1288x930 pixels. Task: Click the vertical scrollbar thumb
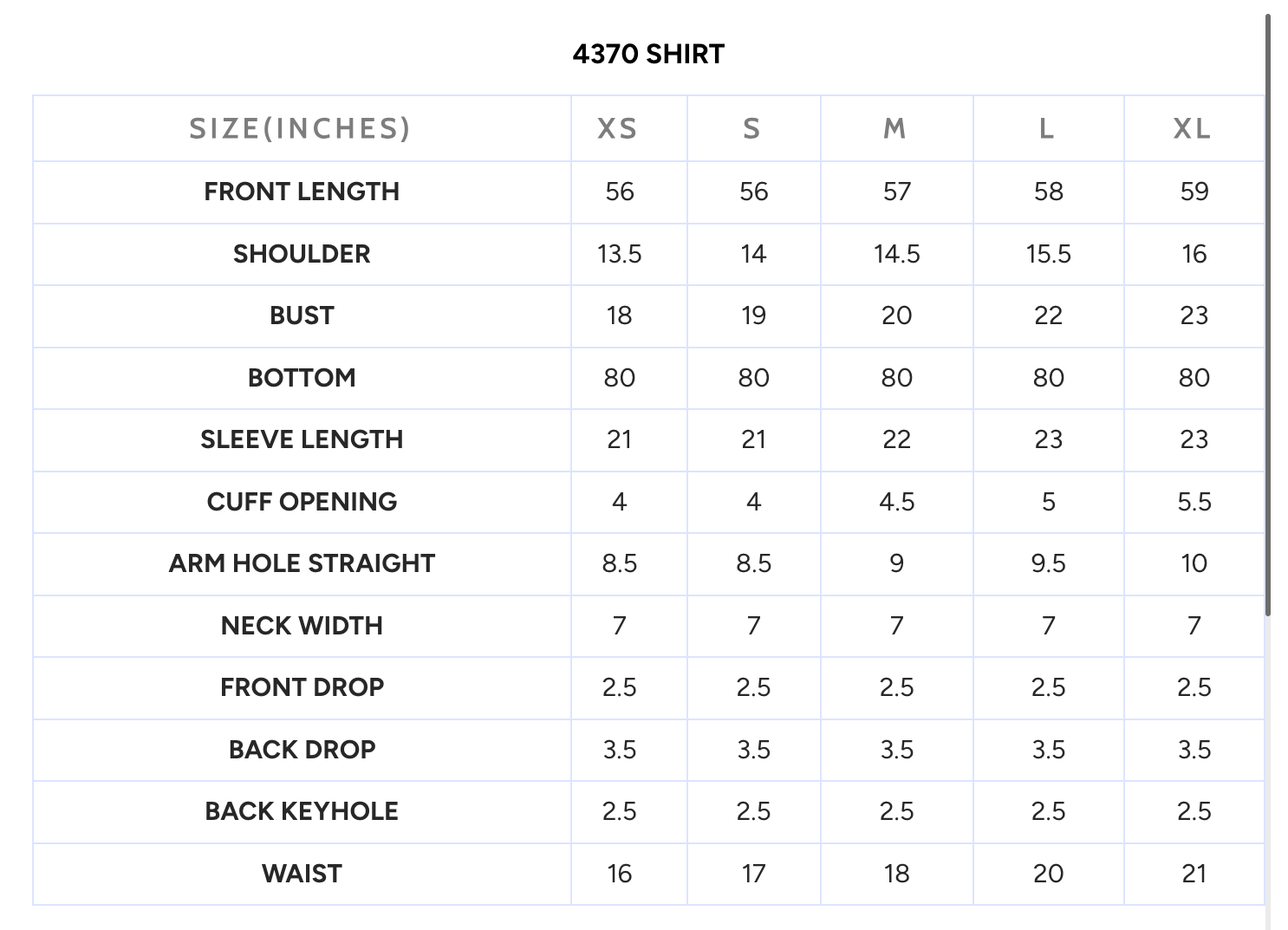coord(1268,312)
